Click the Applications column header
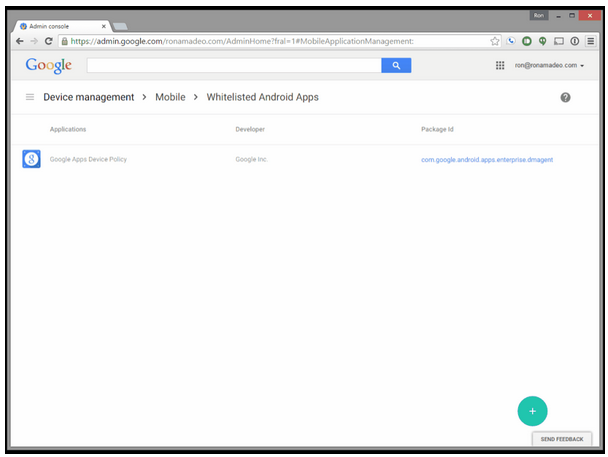Screen dimensions: 608x457 pos(68,129)
